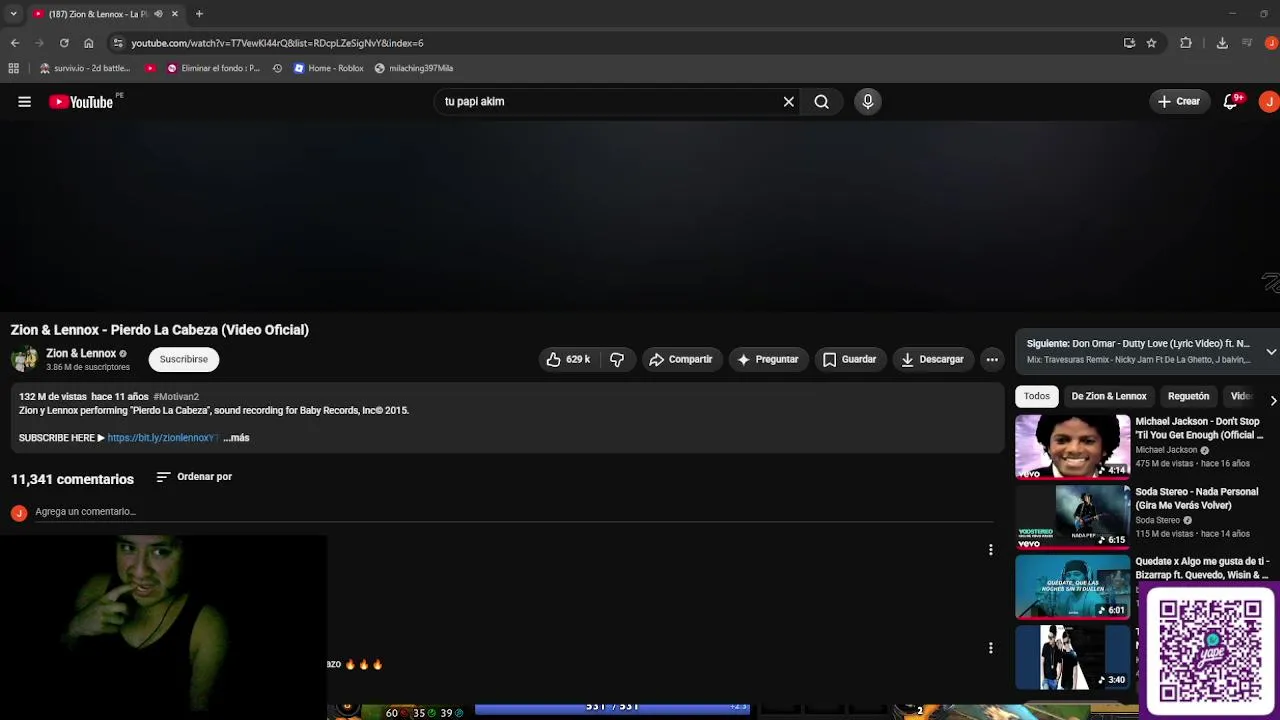Show Chrome downloads
Image resolution: width=1280 pixels, height=720 pixels.
(x=1222, y=43)
